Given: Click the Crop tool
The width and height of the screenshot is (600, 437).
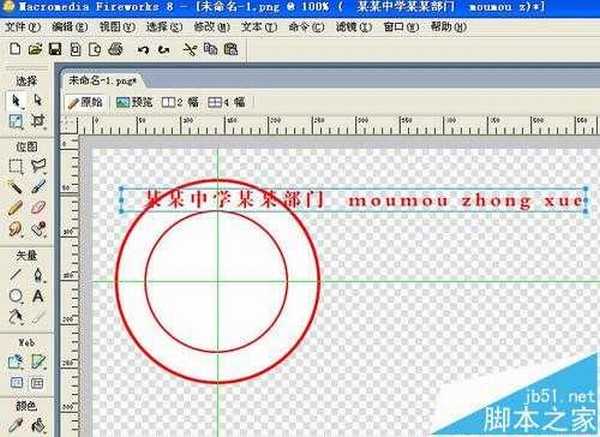Looking at the screenshot, I should click(x=38, y=121).
